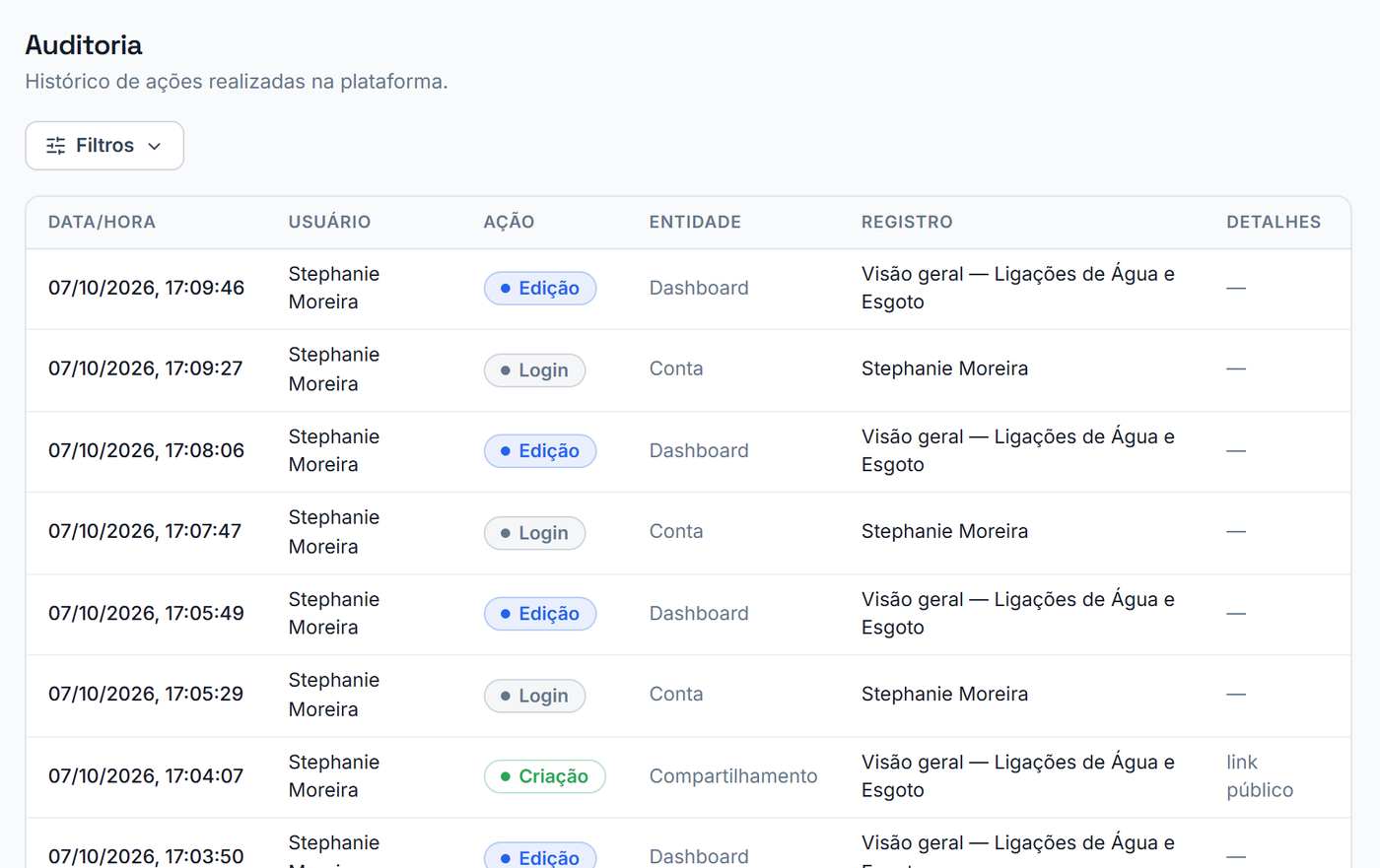Click the user Stephanie Moreira in the 17:09:46 row
1380x868 pixels.
coord(334,288)
